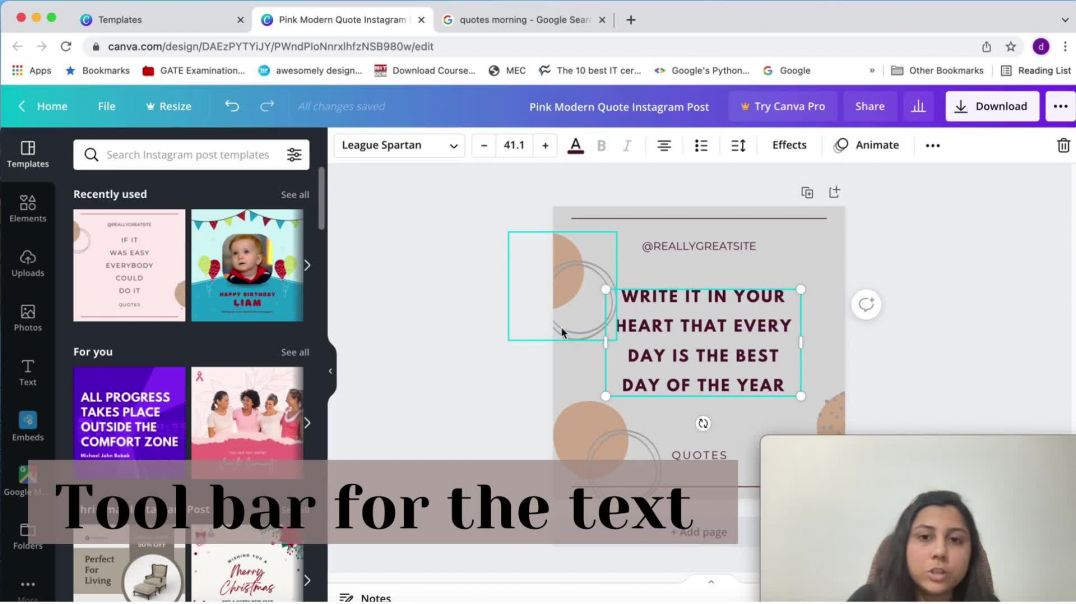Open a new browser tab
Image resolution: width=1076 pixels, height=604 pixels.
(x=631, y=20)
